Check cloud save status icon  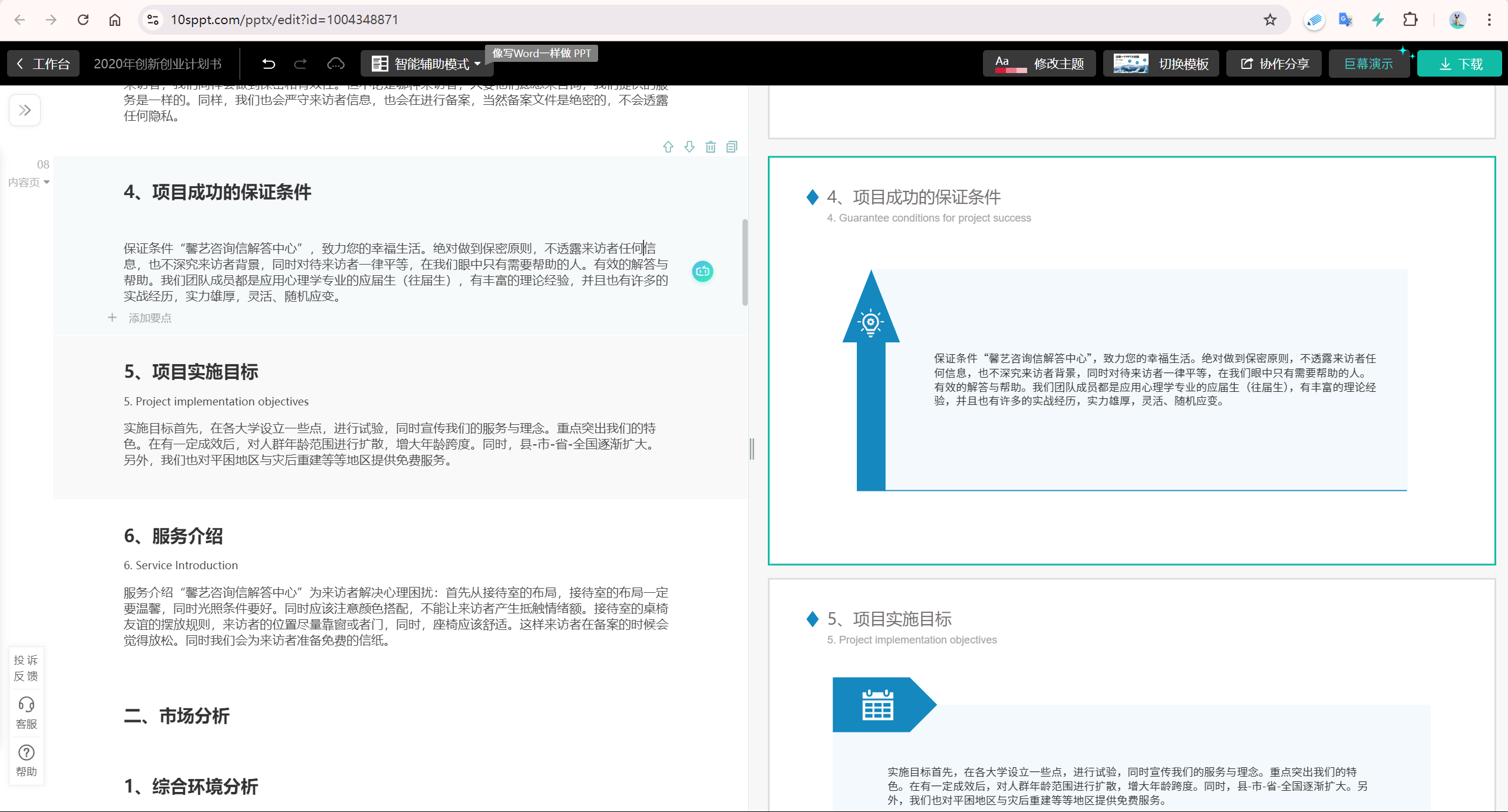point(336,64)
